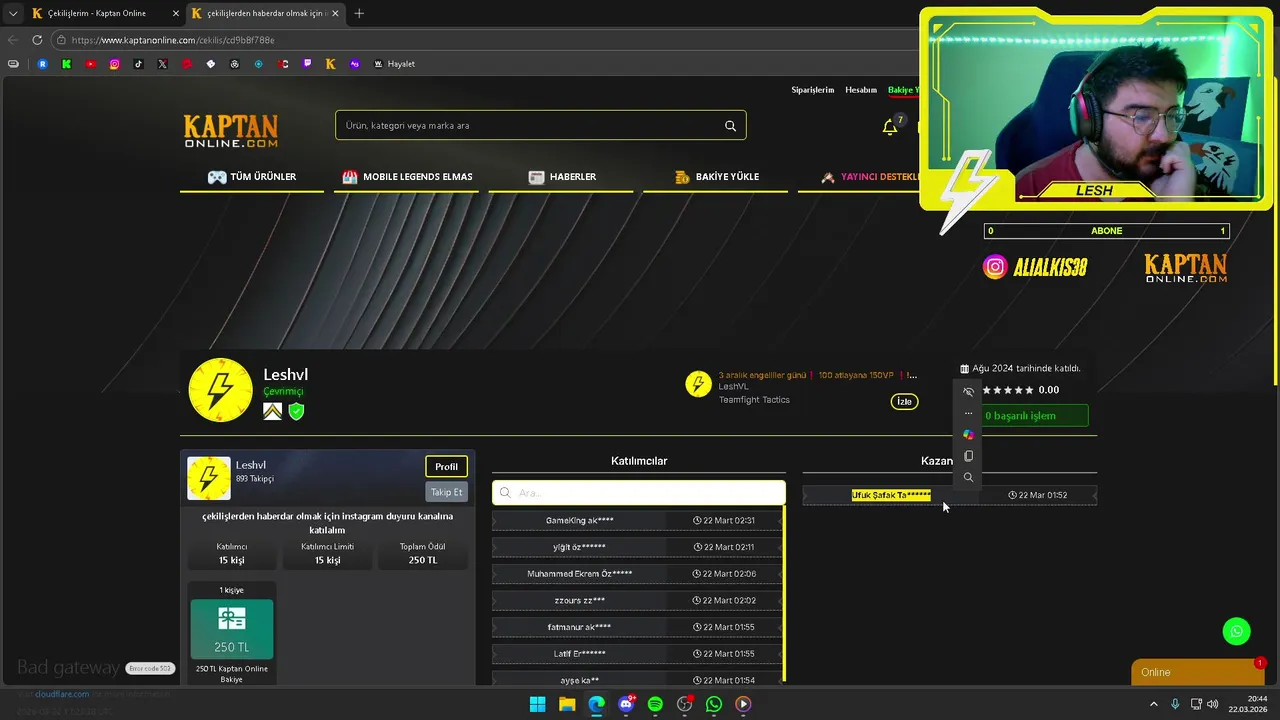Open MOBILE LEGENDS ELMAS menu

click(407, 177)
